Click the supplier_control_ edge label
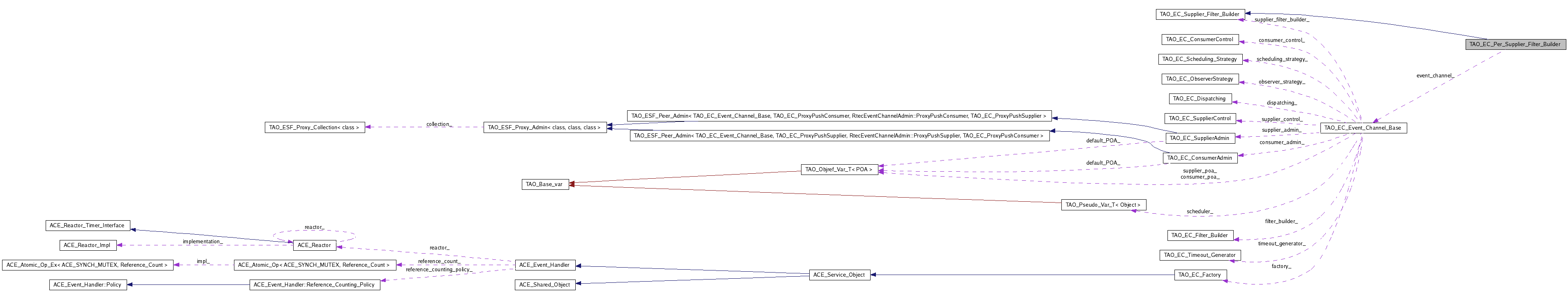 [1281, 119]
